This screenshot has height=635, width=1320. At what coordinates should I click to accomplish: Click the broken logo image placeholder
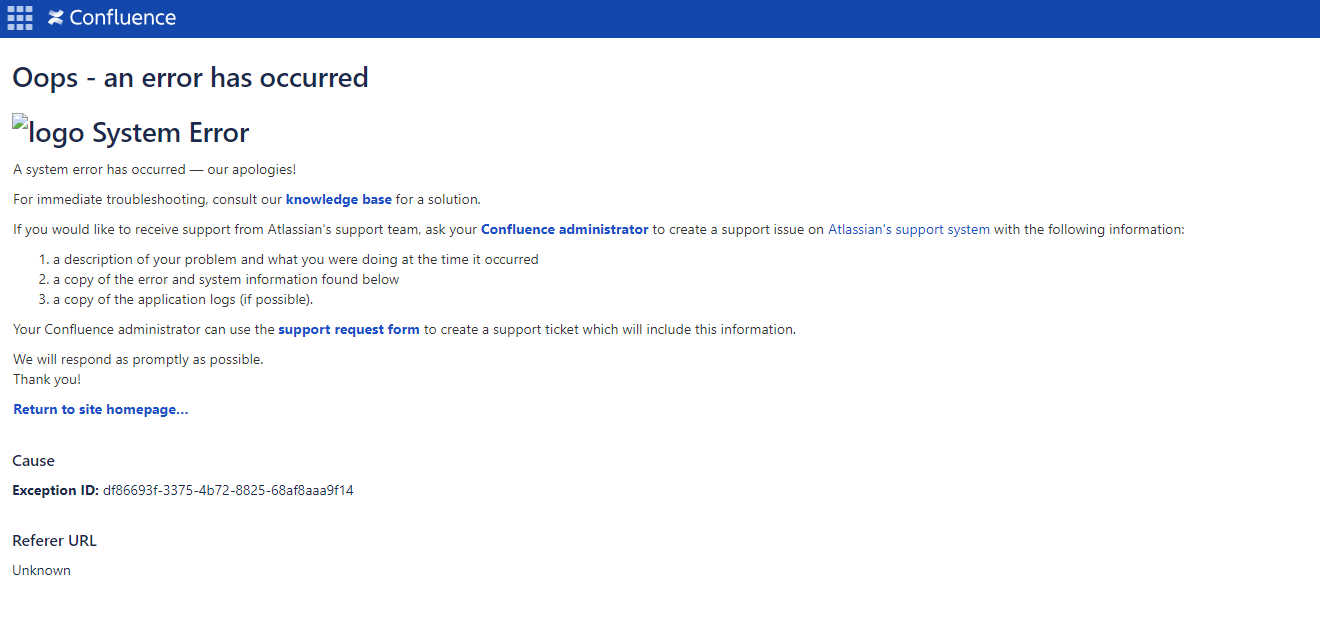pyautogui.click(x=49, y=131)
